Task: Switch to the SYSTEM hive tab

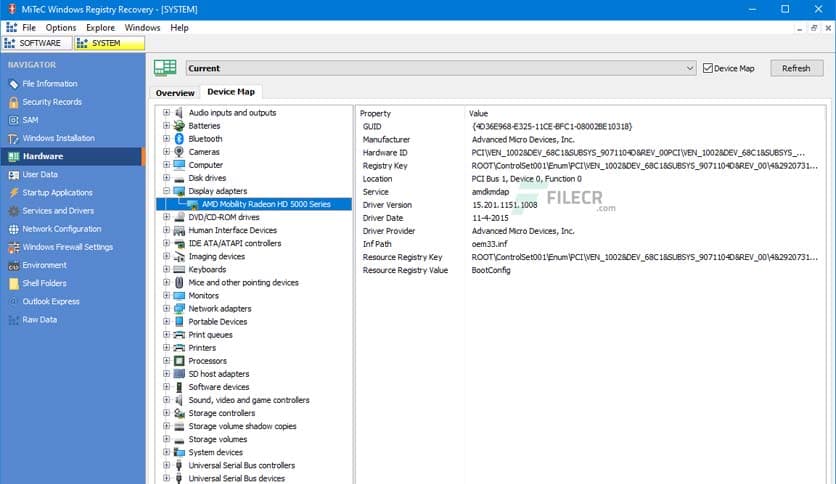Action: click(x=109, y=43)
